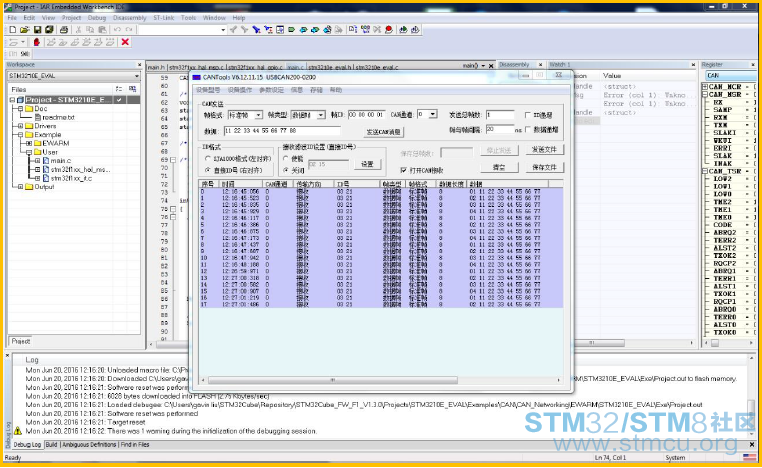Open the STM3210E_EVAL workspace configuration dropdown
Viewport: 762px width, 468px height.
click(74, 76)
